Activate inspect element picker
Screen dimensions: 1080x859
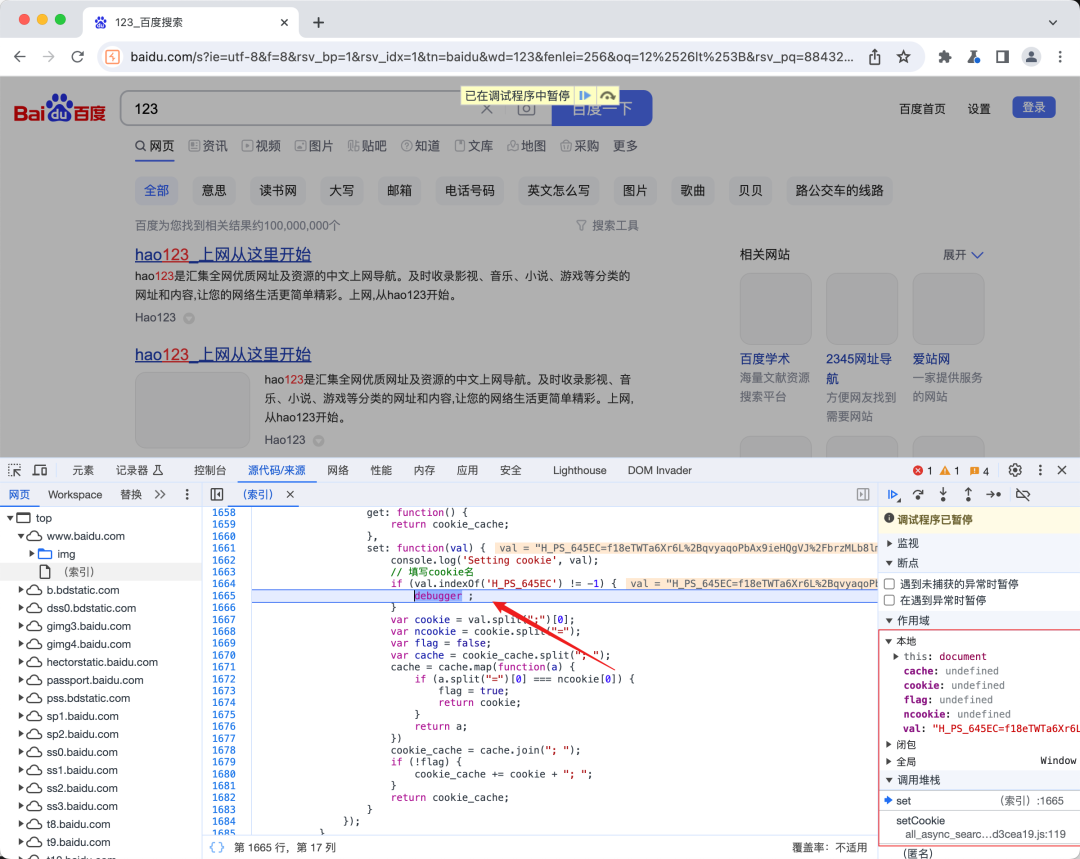pos(14,470)
